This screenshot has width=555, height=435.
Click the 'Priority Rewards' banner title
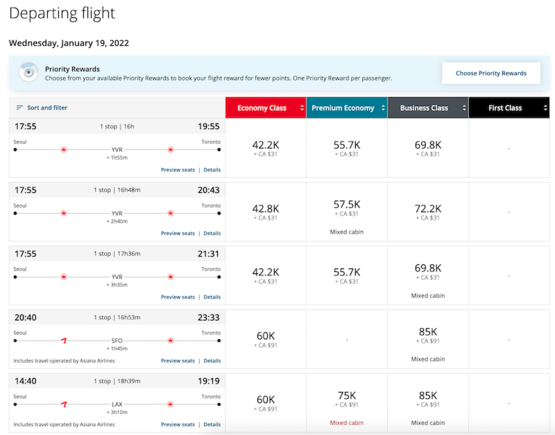click(x=72, y=69)
